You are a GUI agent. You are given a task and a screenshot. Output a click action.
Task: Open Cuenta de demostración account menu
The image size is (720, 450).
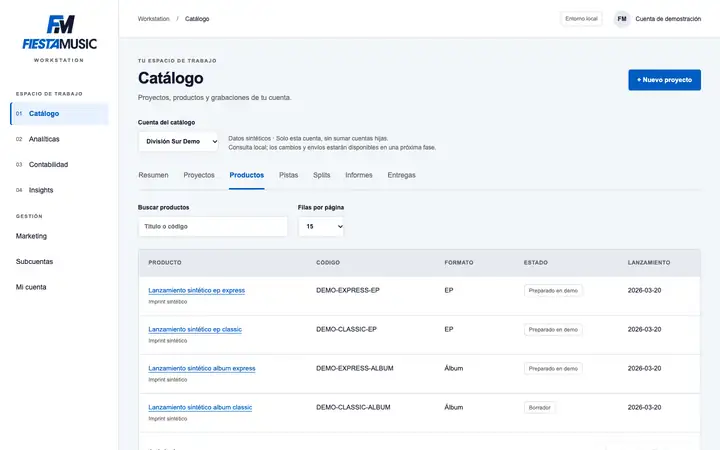[668, 19]
